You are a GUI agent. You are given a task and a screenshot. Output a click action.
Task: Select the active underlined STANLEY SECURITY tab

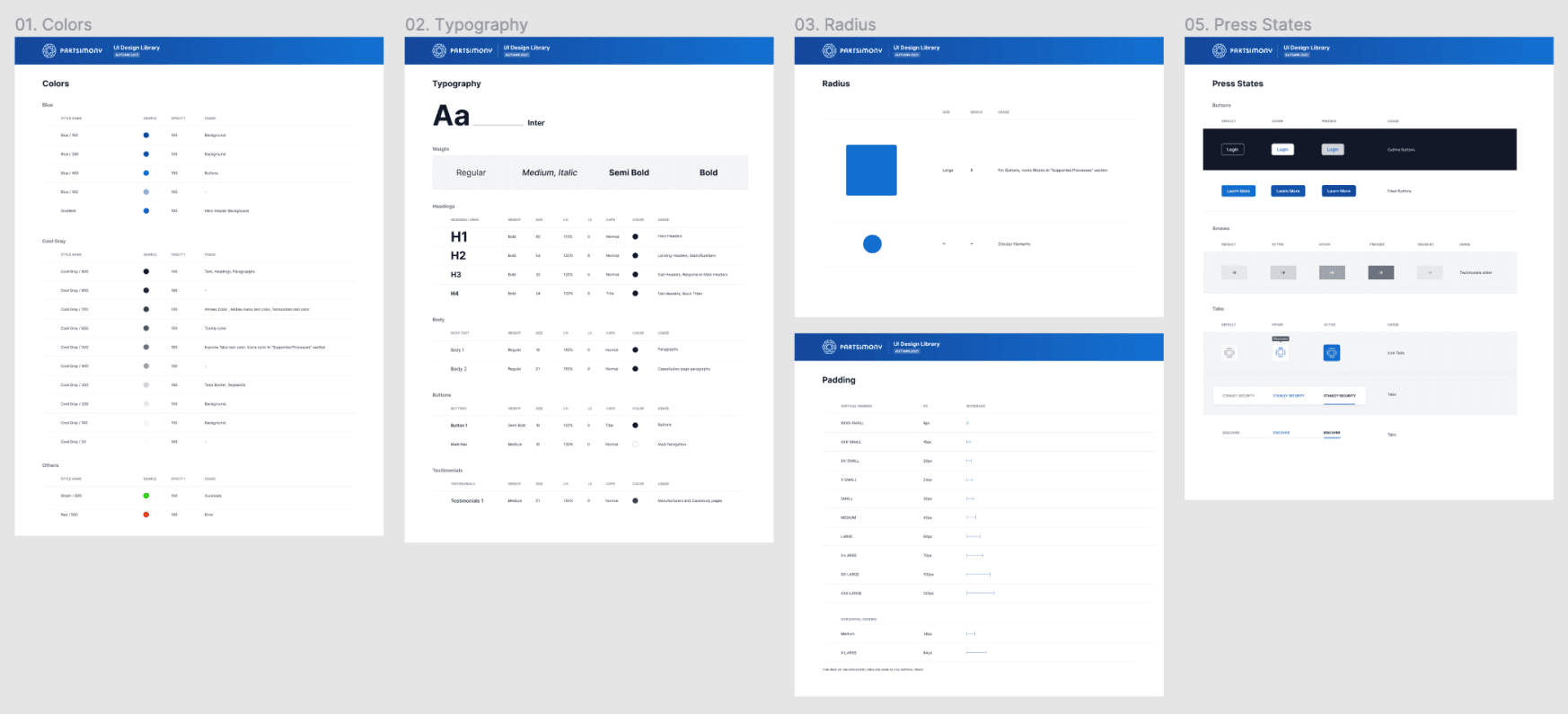click(1339, 396)
